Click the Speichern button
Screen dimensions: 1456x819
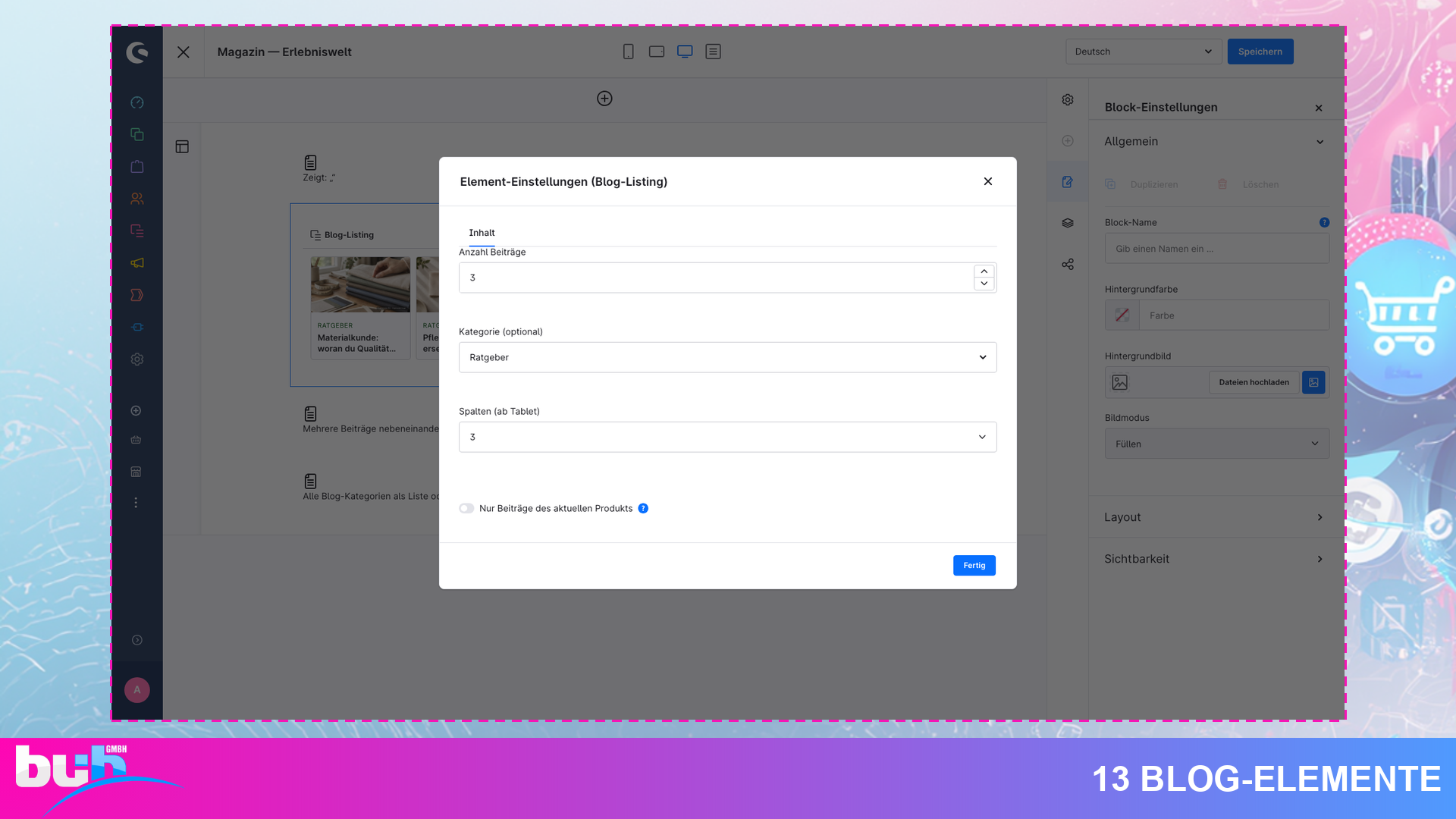(1260, 52)
